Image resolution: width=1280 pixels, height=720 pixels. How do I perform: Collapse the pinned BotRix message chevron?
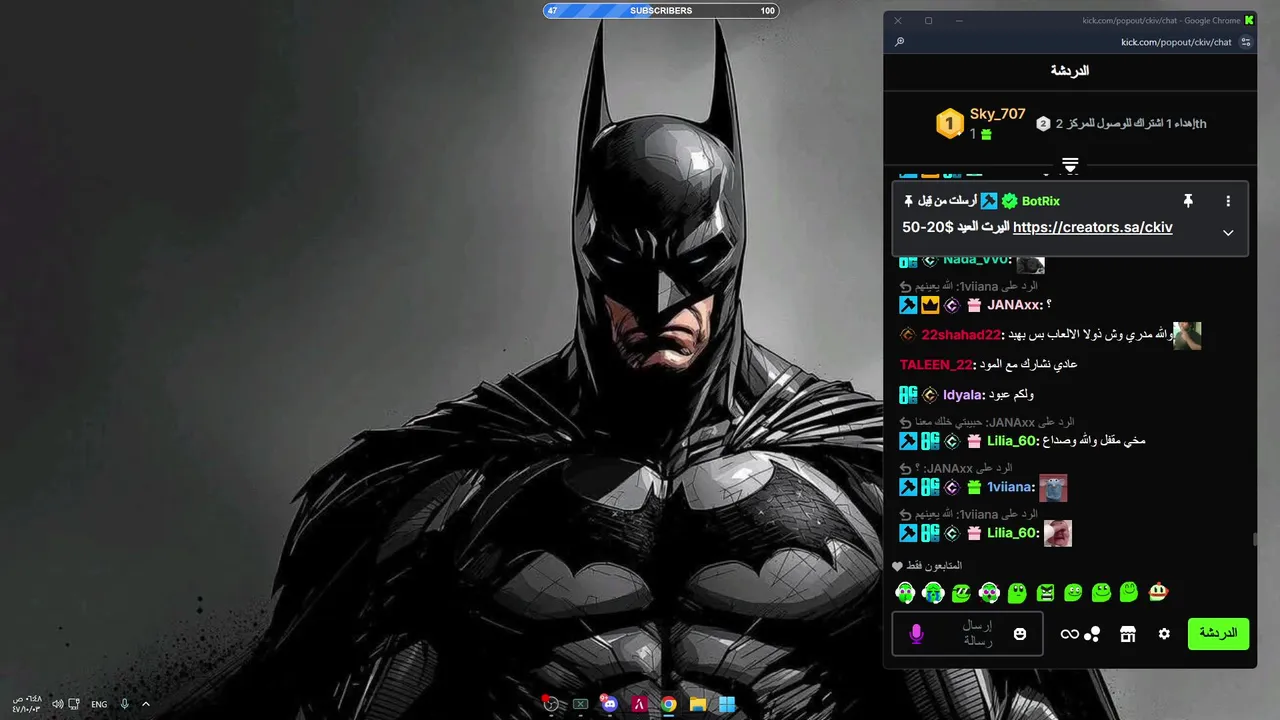[1228, 232]
